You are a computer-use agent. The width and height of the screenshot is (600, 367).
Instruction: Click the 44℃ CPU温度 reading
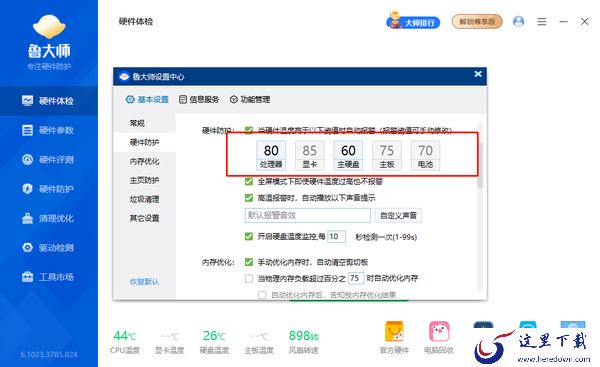pyautogui.click(x=125, y=341)
